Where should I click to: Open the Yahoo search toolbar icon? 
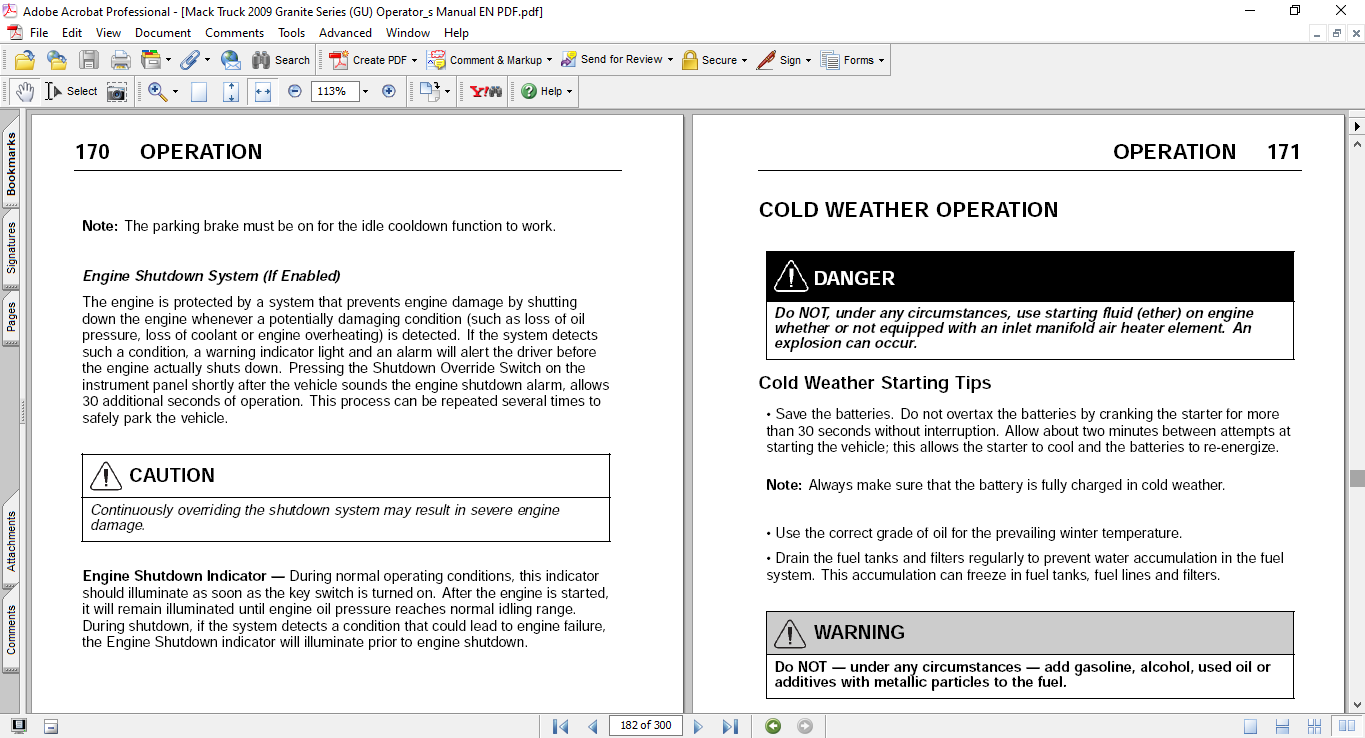pyautogui.click(x=486, y=91)
